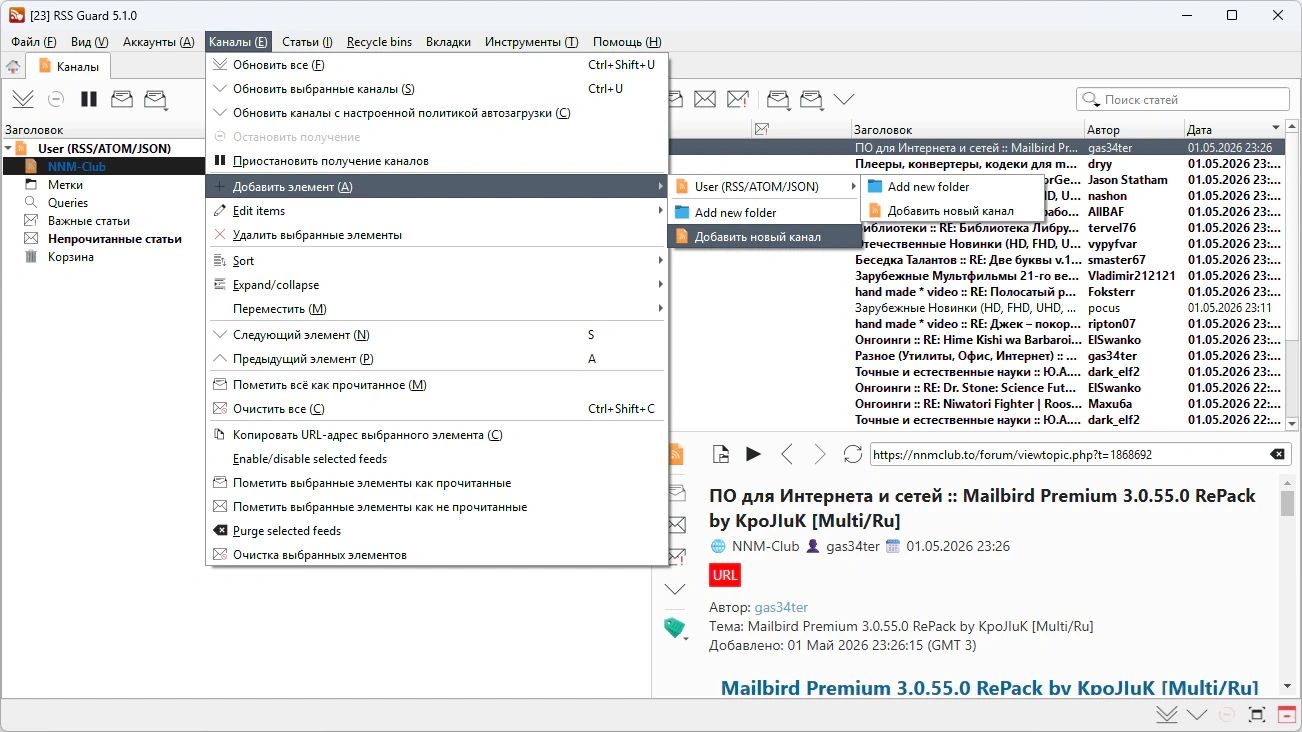Click the back arrow in article viewer
This screenshot has height=732, width=1302.
pos(787,454)
